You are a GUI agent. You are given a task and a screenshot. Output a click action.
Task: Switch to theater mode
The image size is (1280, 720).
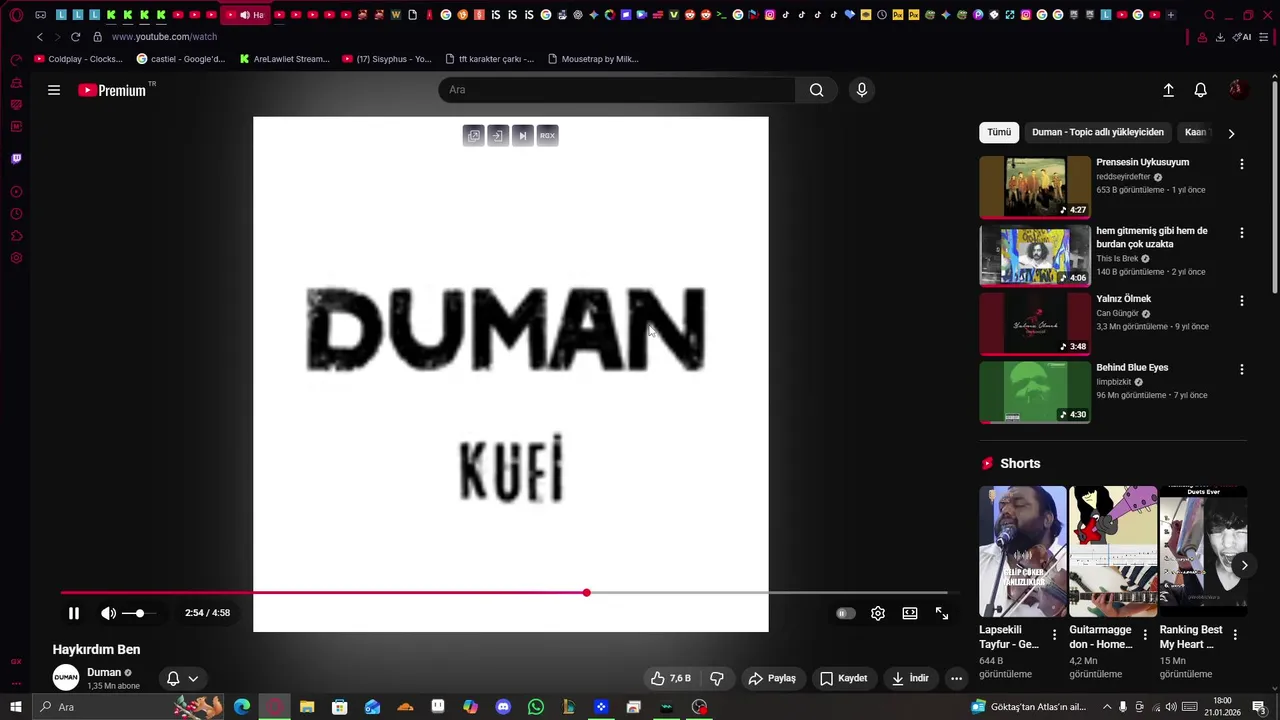(910, 613)
